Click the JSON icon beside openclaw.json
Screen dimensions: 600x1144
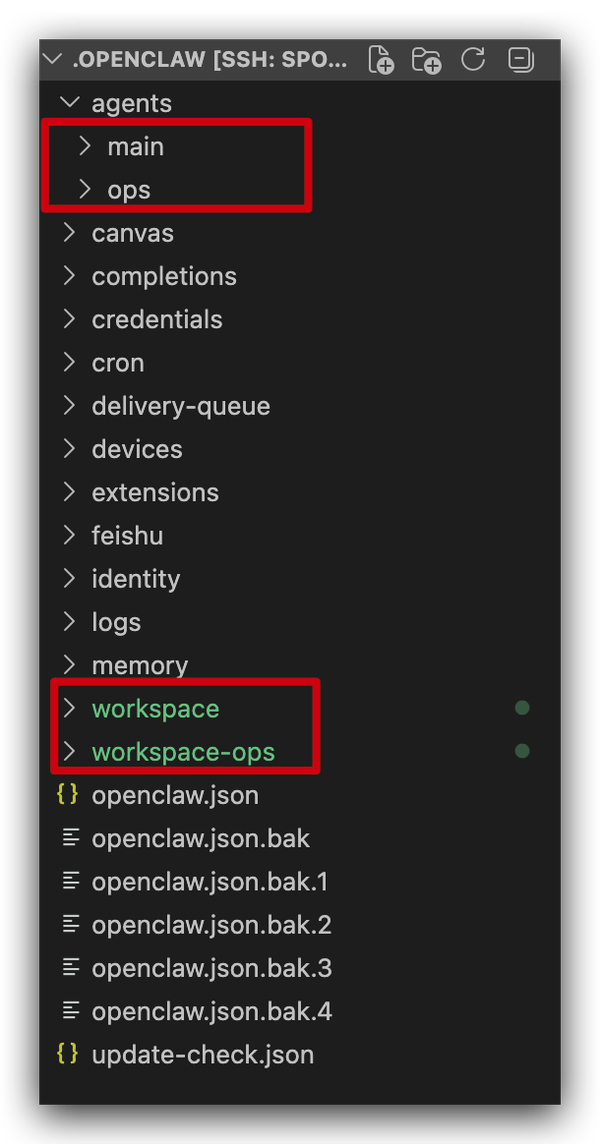click(x=68, y=795)
